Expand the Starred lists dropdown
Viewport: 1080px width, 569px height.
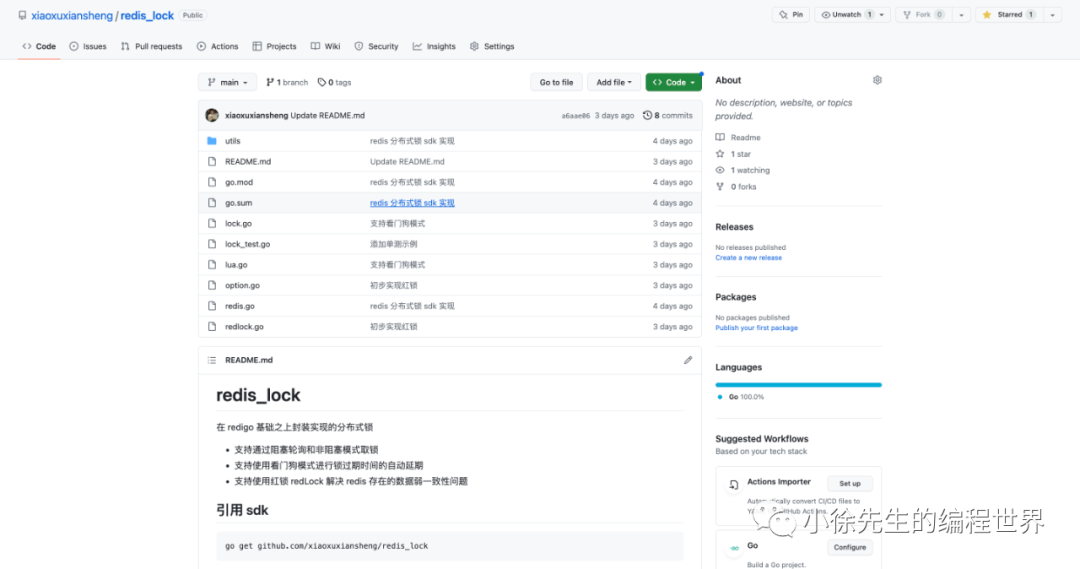tap(1052, 14)
